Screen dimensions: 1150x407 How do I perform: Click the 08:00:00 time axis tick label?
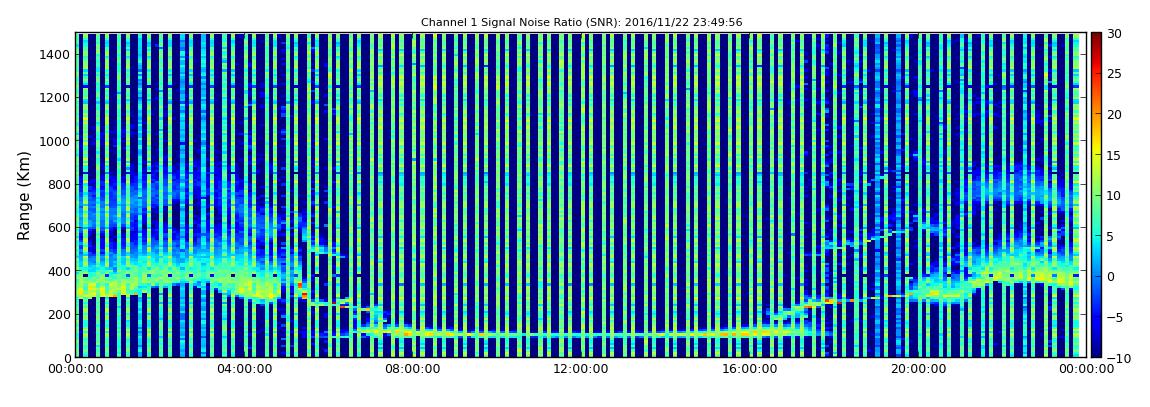coord(413,370)
